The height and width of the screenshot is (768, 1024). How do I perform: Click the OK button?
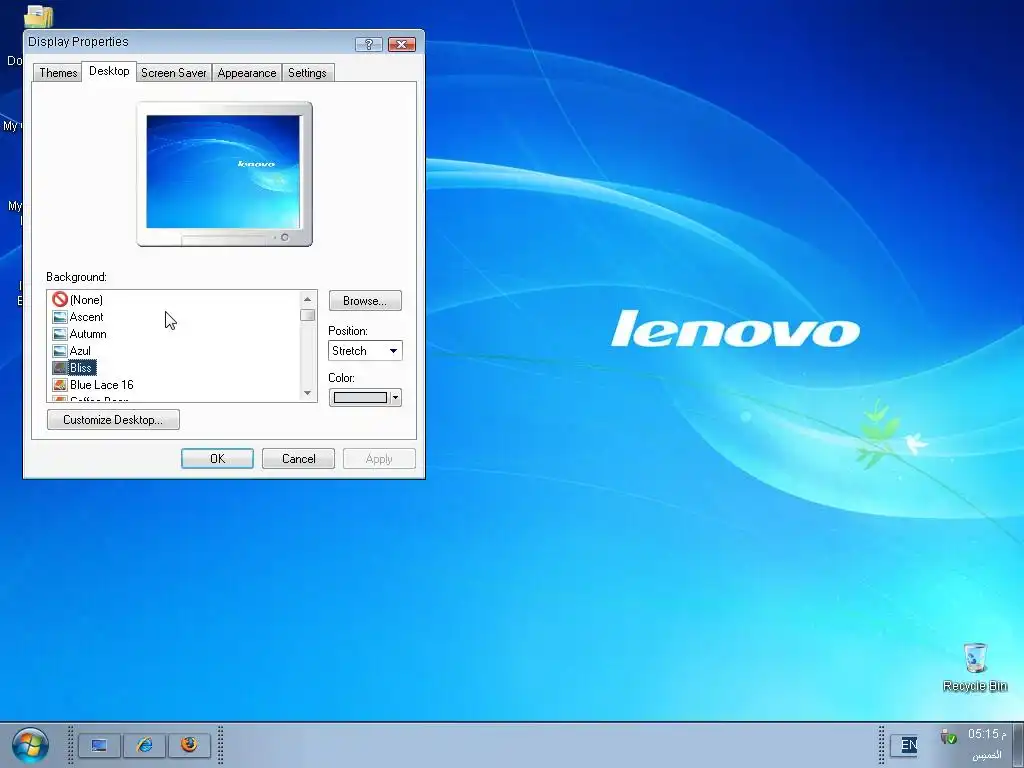click(217, 458)
